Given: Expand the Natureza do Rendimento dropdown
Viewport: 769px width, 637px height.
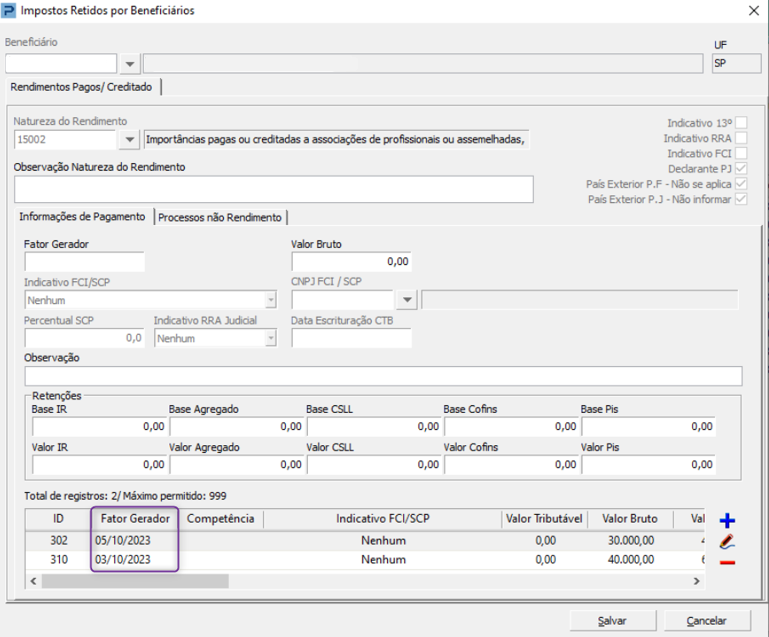Looking at the screenshot, I should 129,140.
